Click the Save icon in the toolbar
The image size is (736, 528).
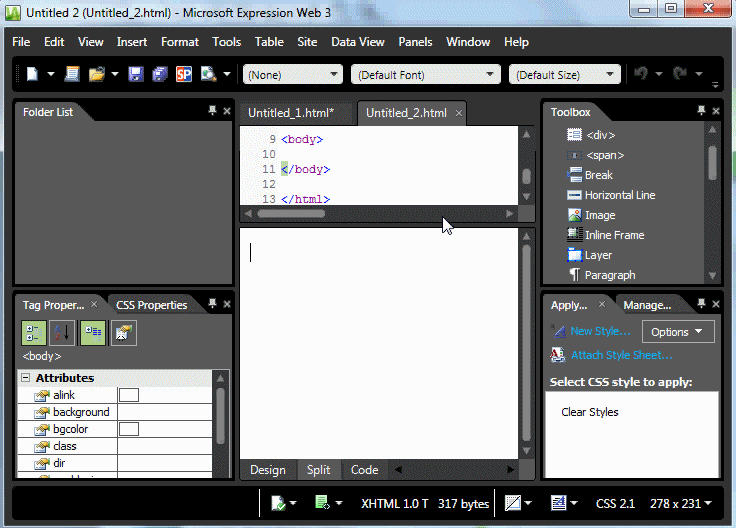click(135, 74)
